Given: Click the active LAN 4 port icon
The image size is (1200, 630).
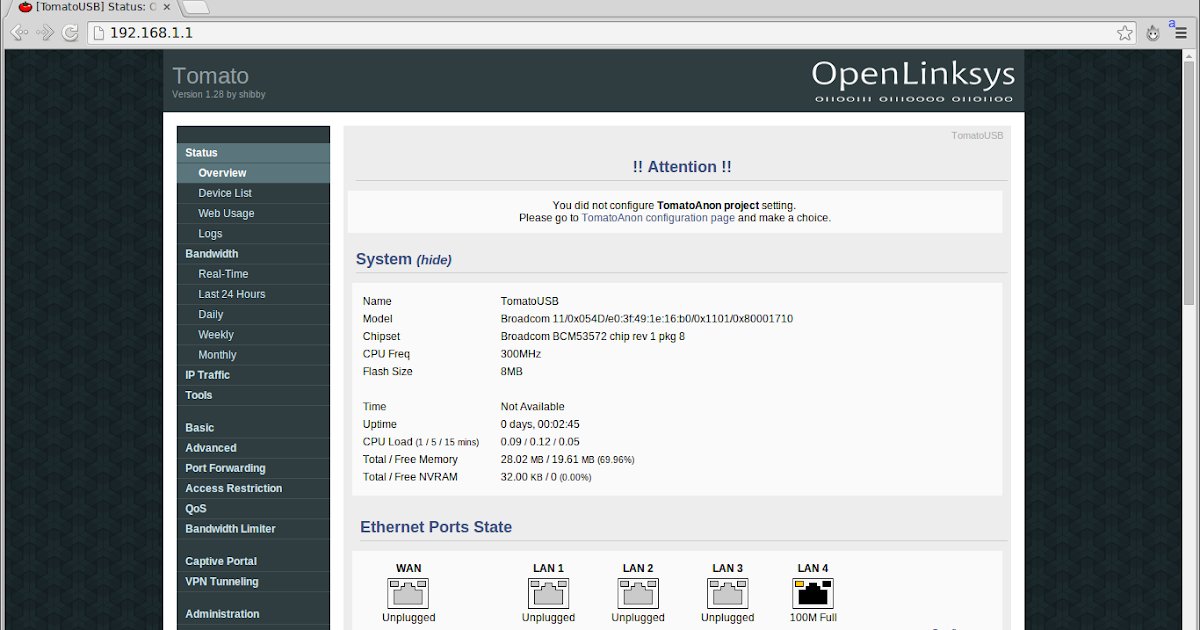Looking at the screenshot, I should click(x=813, y=592).
